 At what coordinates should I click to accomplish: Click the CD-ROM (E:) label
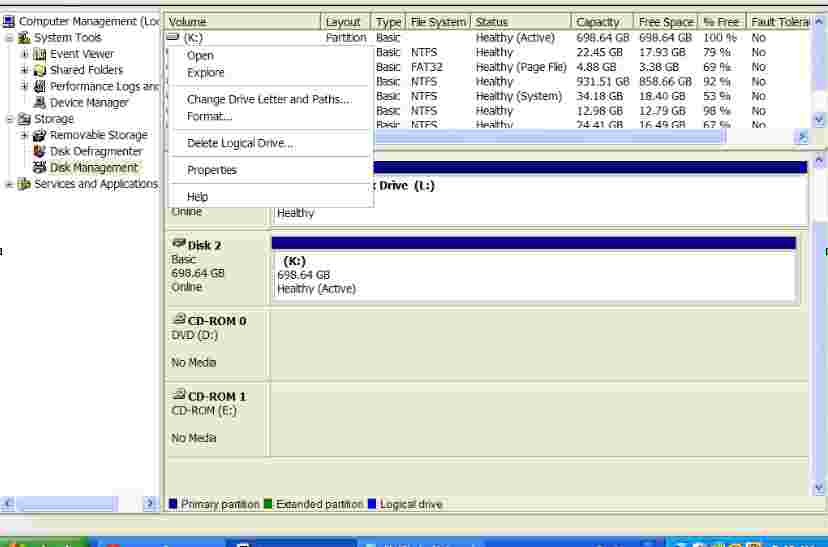204,411
